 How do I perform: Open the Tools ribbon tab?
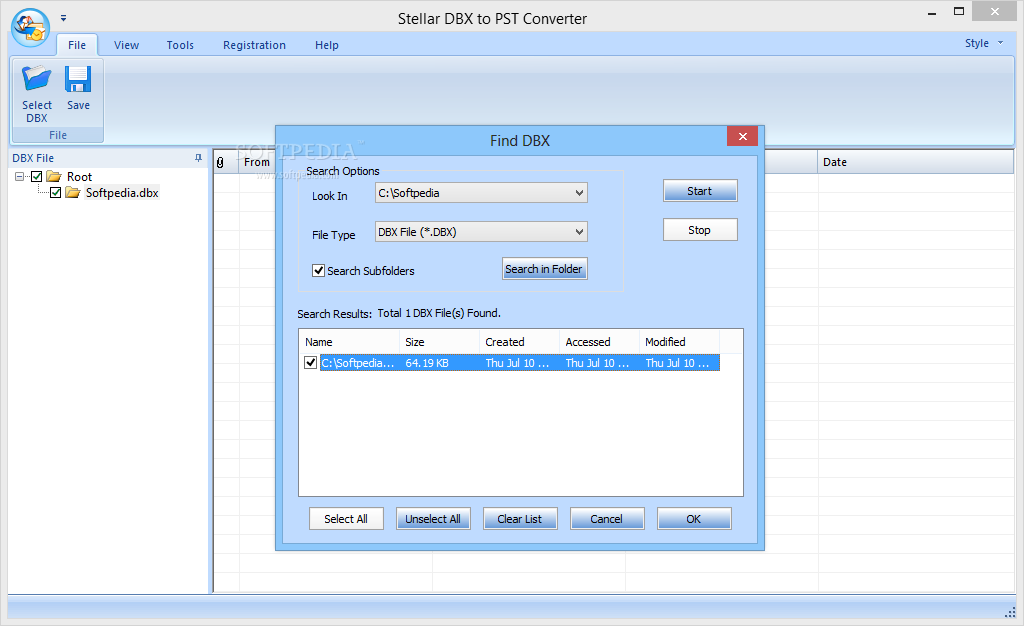[x=180, y=45]
